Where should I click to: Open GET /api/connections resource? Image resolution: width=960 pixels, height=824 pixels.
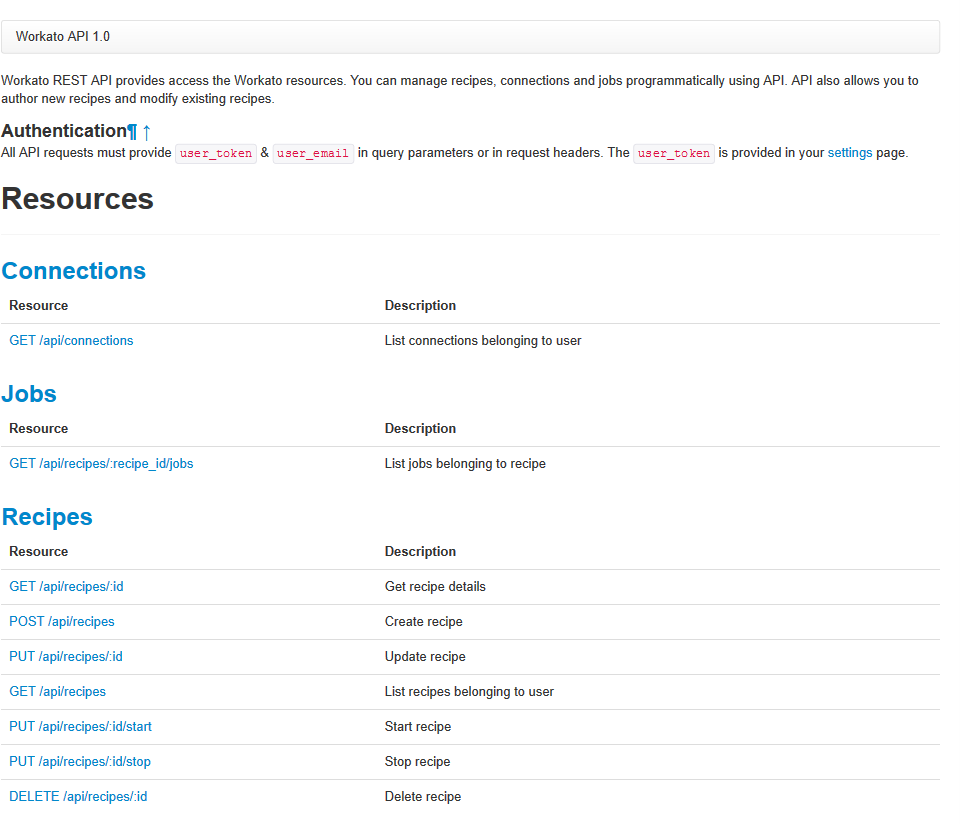coord(71,340)
